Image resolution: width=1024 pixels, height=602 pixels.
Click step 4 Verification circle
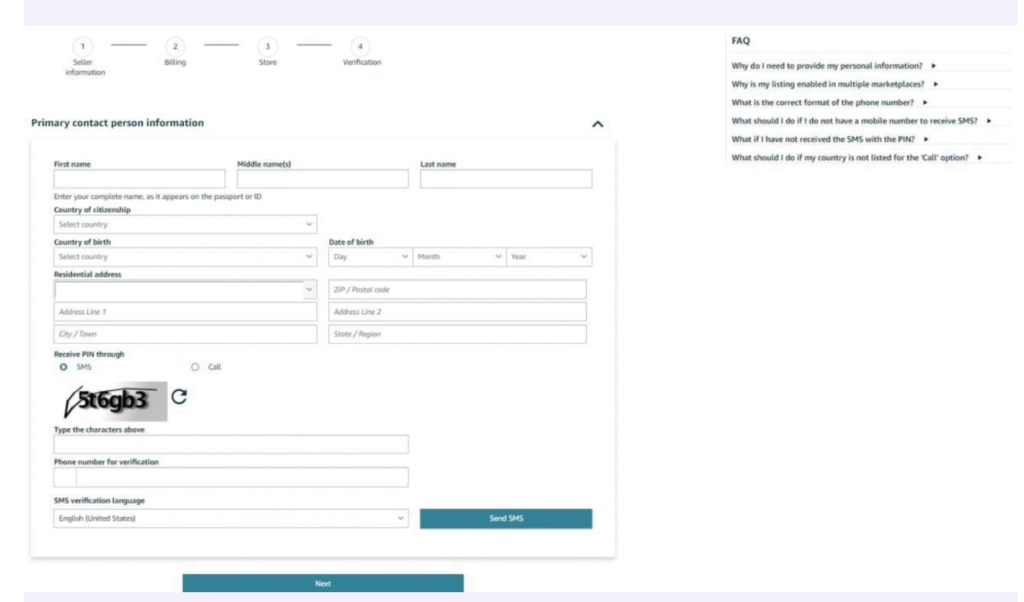click(361, 46)
